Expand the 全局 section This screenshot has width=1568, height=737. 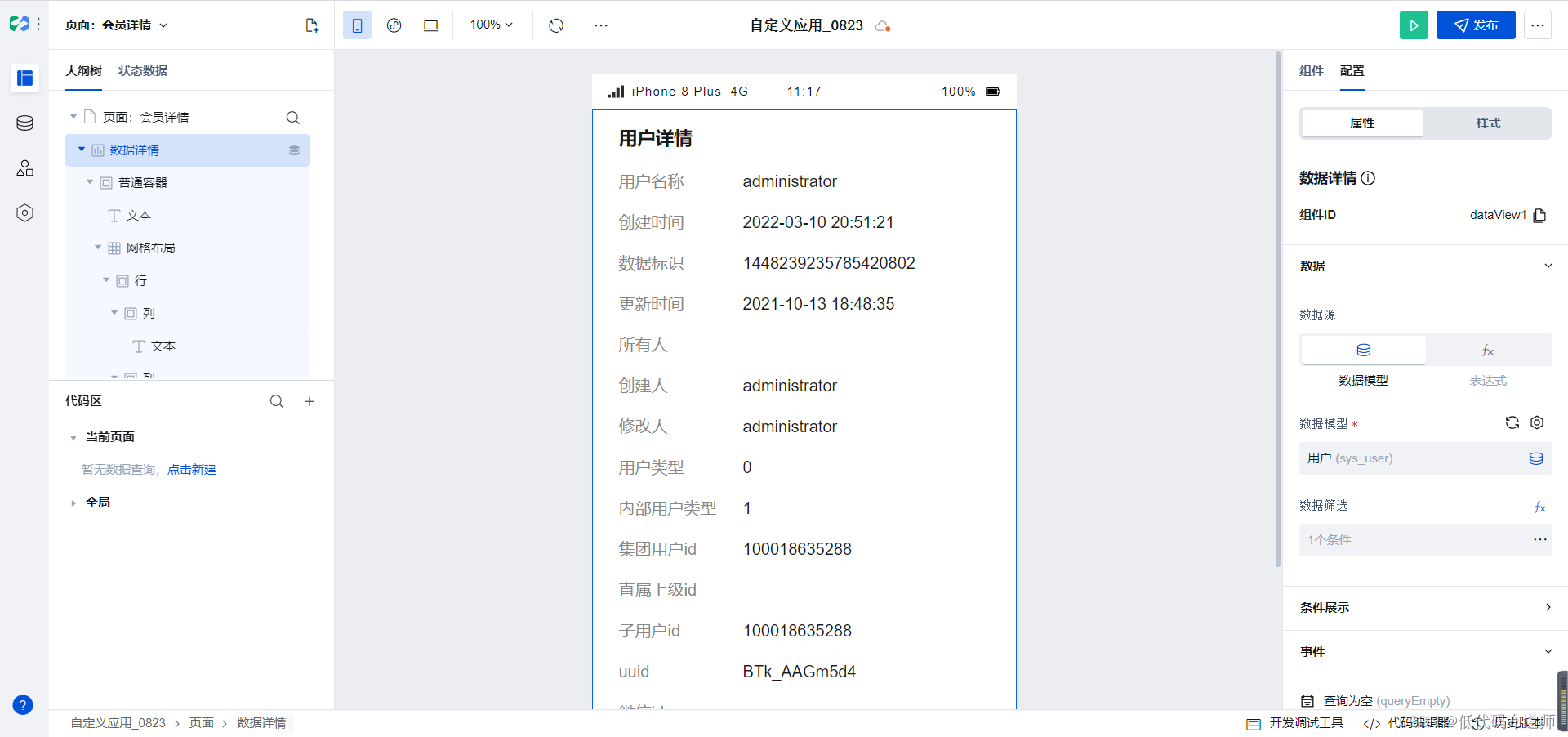click(73, 503)
